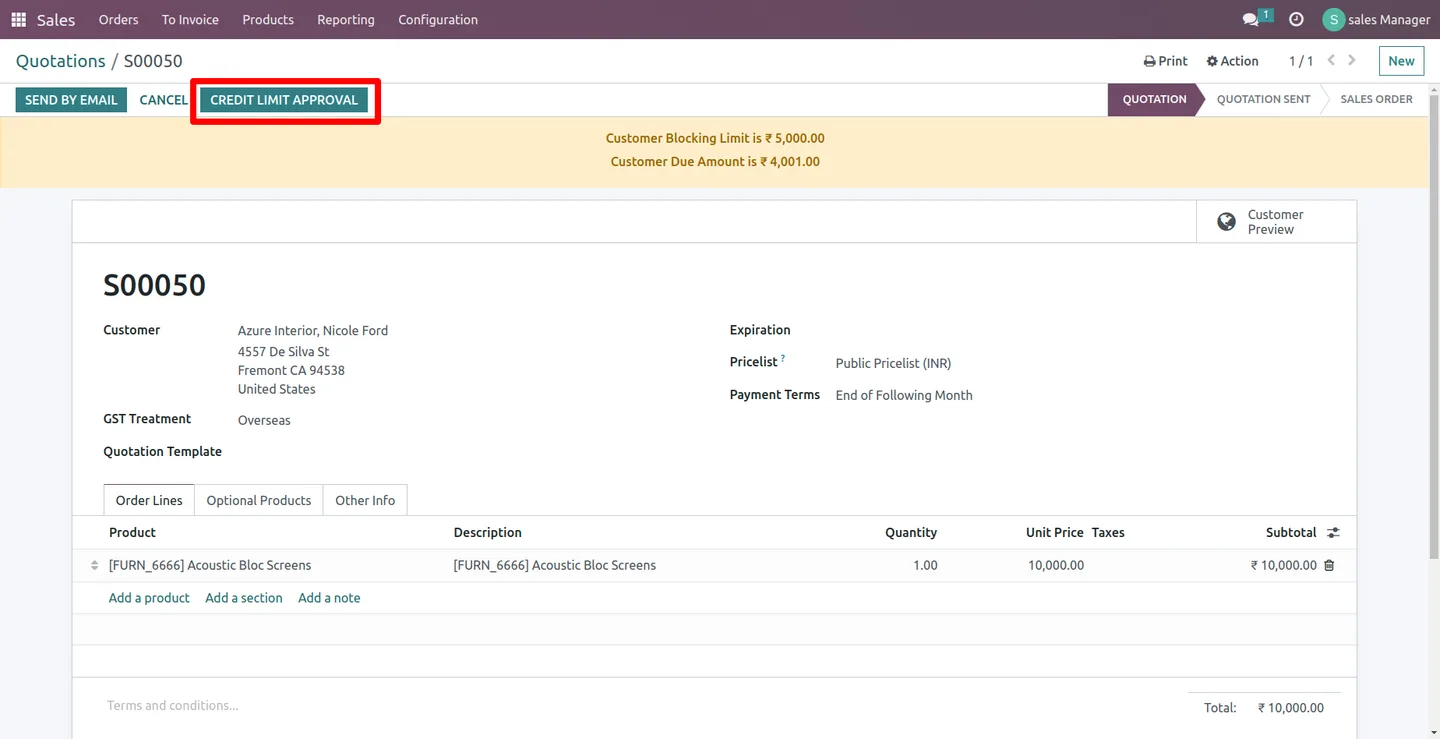Click the Taxes column header

pyautogui.click(x=1108, y=533)
